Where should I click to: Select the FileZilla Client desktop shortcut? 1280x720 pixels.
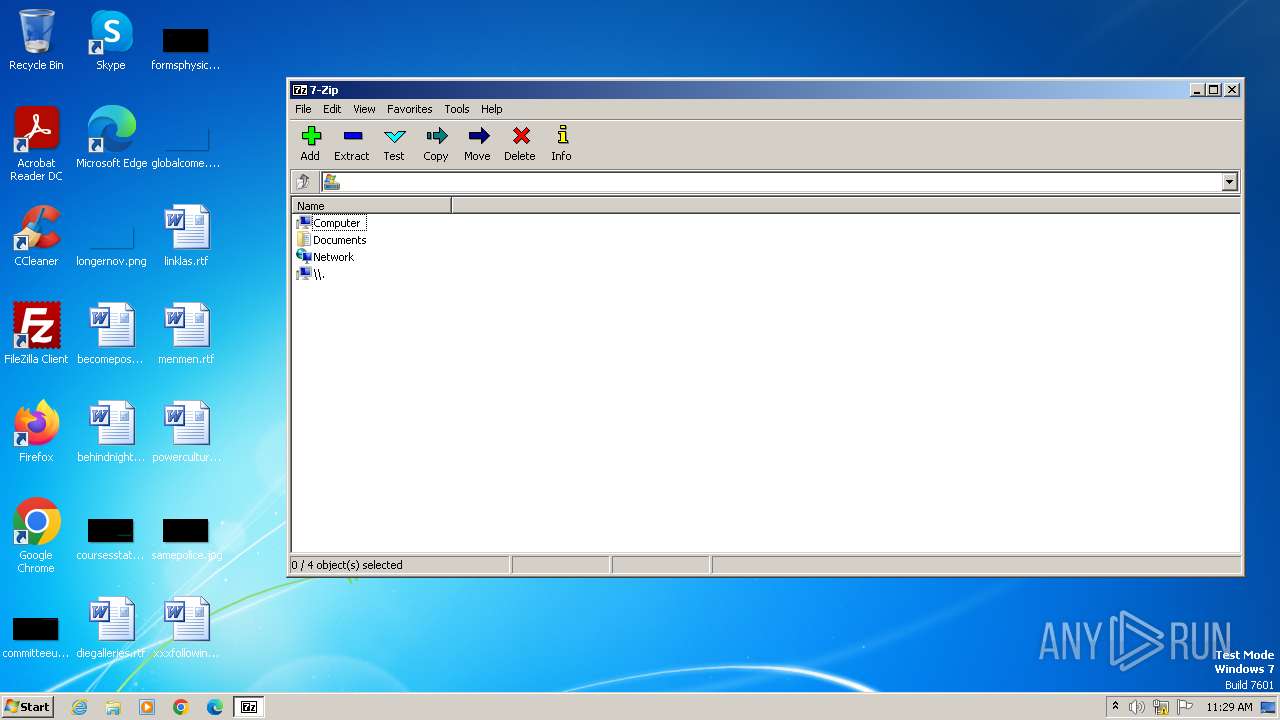tap(36, 334)
